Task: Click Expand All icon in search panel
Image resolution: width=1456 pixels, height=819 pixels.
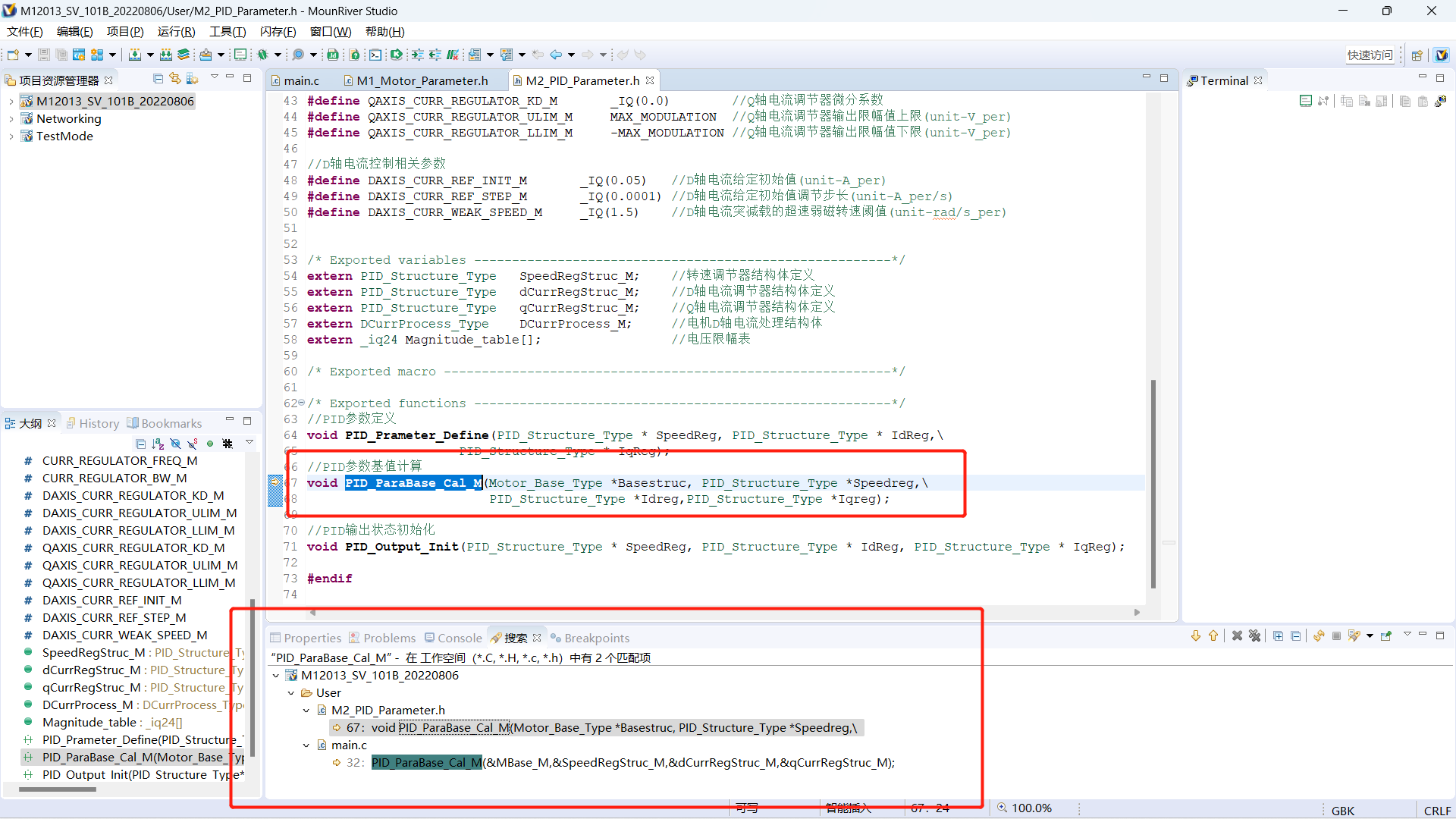Action: (1278, 636)
